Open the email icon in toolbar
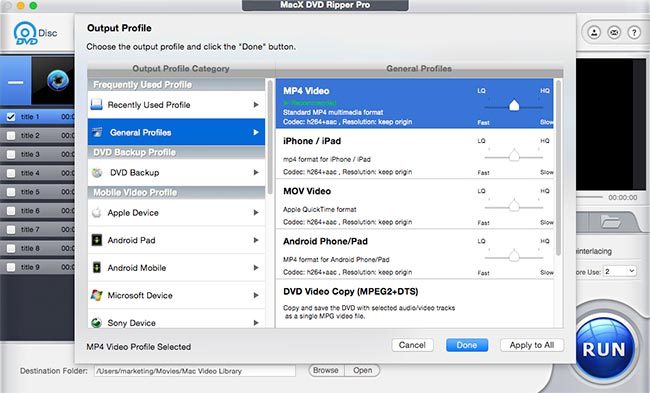Viewport: 650px width, 393px height. point(614,32)
